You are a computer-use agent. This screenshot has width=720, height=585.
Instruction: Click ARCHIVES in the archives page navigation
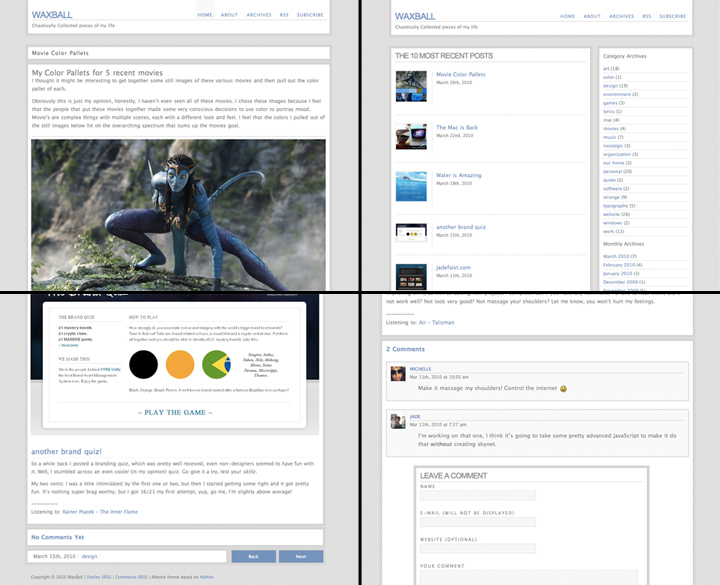(621, 16)
